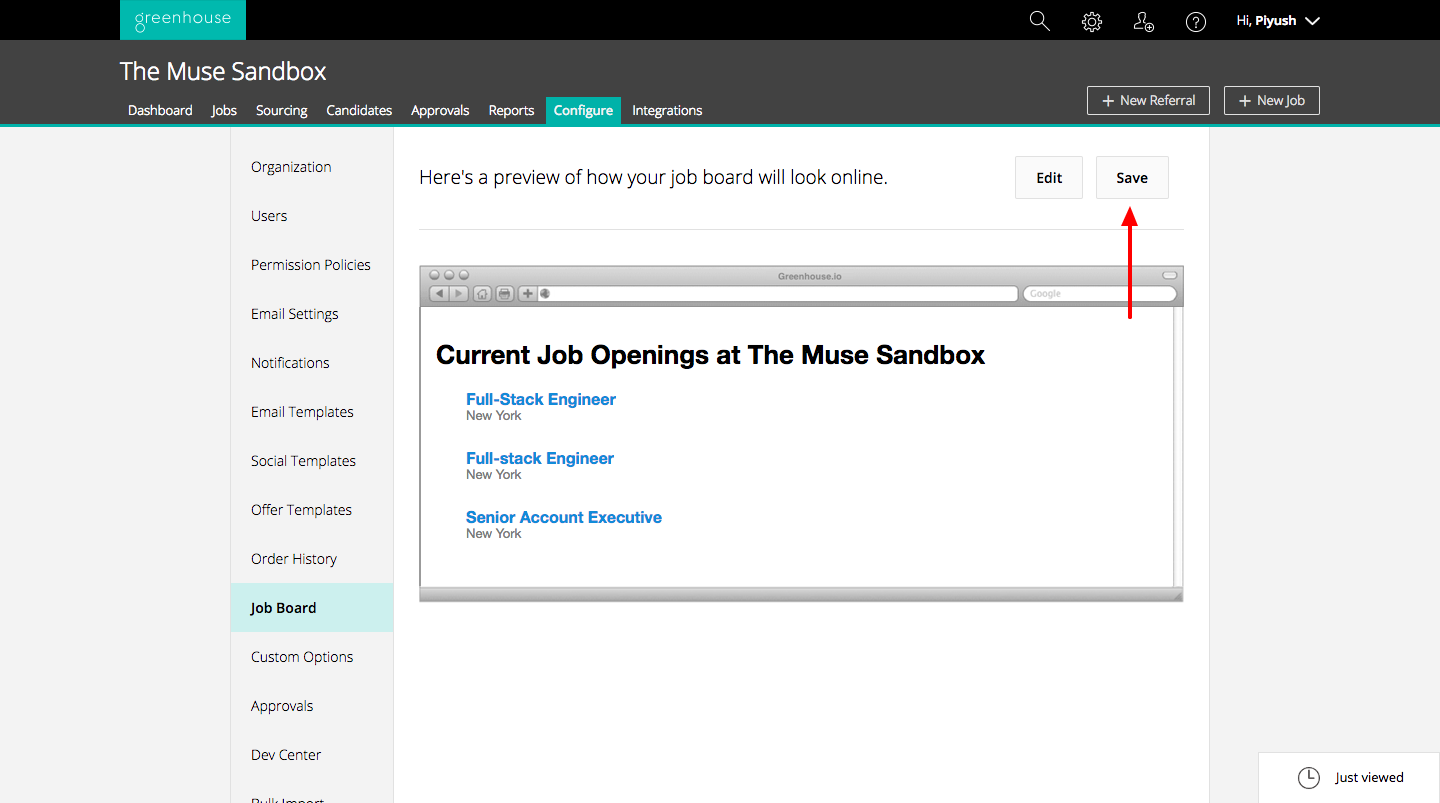Image resolution: width=1440 pixels, height=803 pixels.
Task: Open Approvals in the left sidebar
Action: coord(312,706)
